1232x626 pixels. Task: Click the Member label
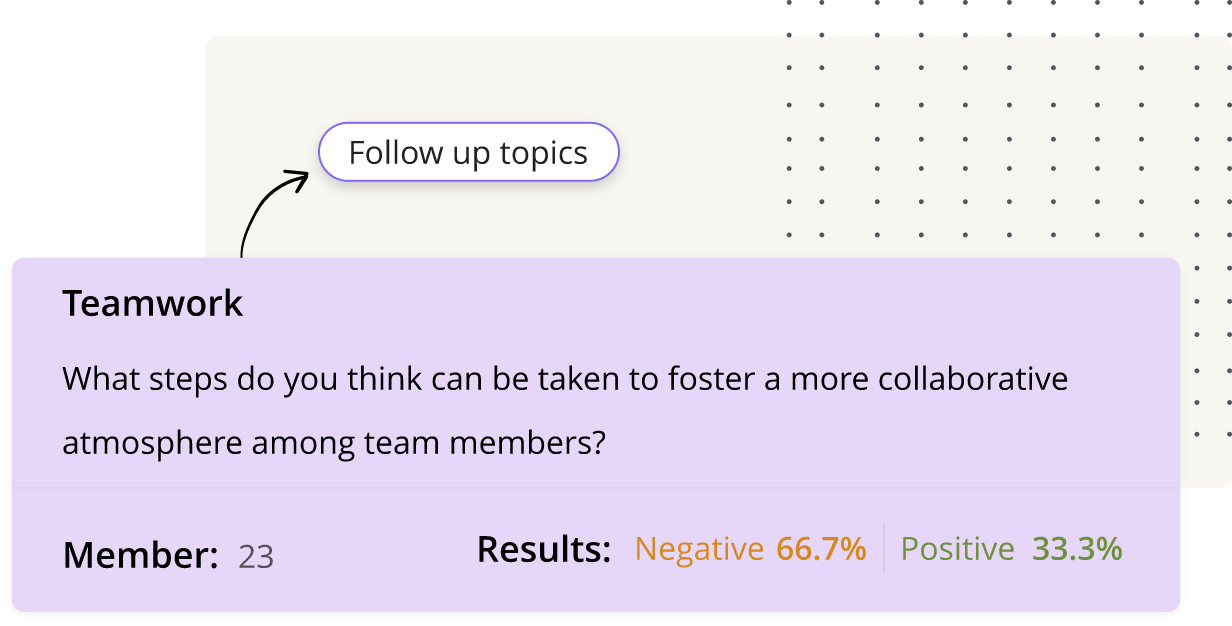pyautogui.click(x=141, y=555)
